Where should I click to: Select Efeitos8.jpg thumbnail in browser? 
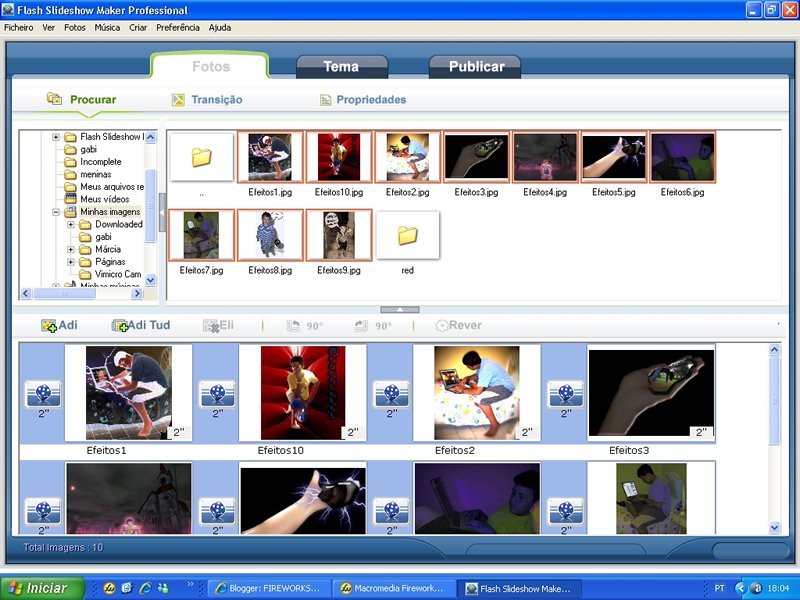tap(270, 235)
